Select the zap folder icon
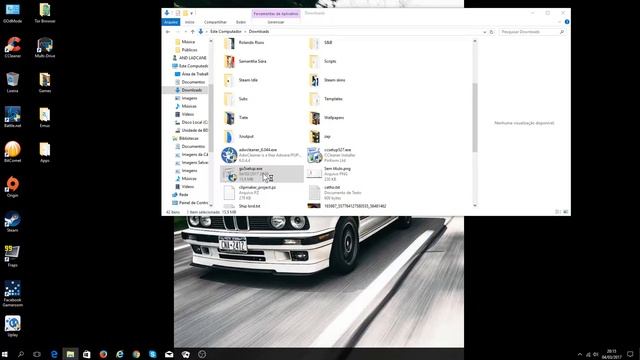Image resolution: width=640 pixels, height=360 pixels. tap(314, 136)
